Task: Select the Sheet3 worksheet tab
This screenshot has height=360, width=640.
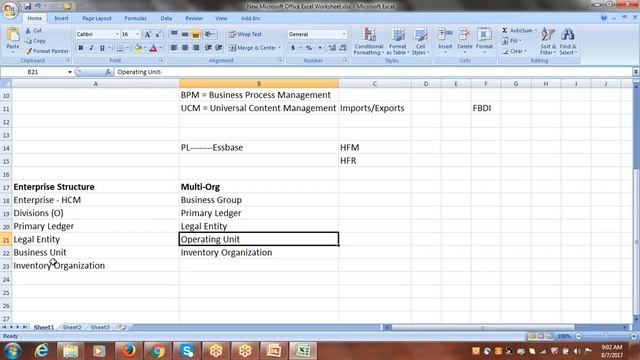Action: (100, 327)
